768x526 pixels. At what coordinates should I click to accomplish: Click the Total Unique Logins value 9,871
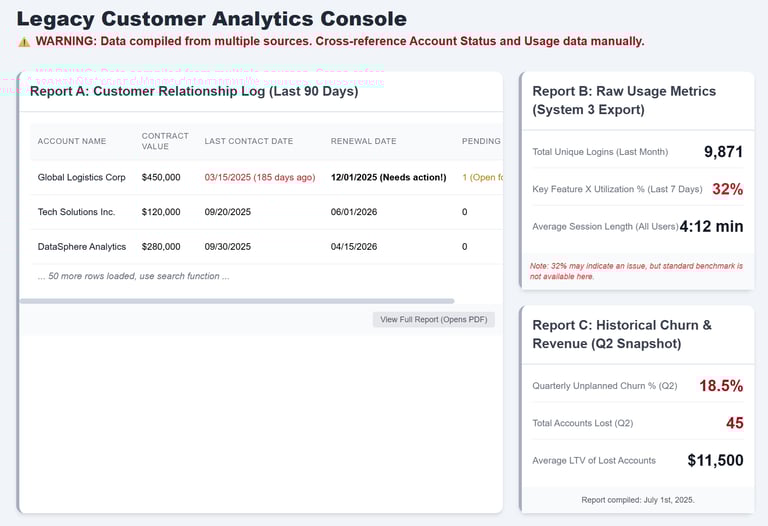pos(723,152)
